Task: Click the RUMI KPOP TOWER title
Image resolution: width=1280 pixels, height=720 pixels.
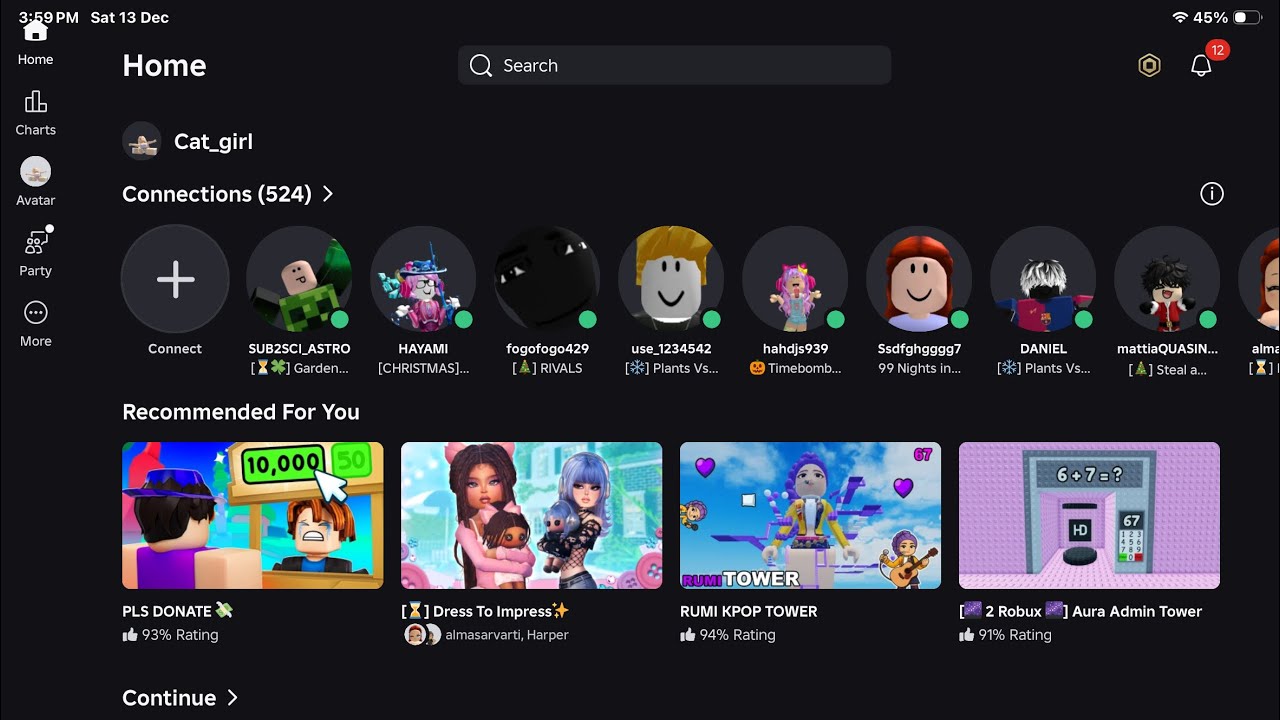Action: click(x=749, y=611)
